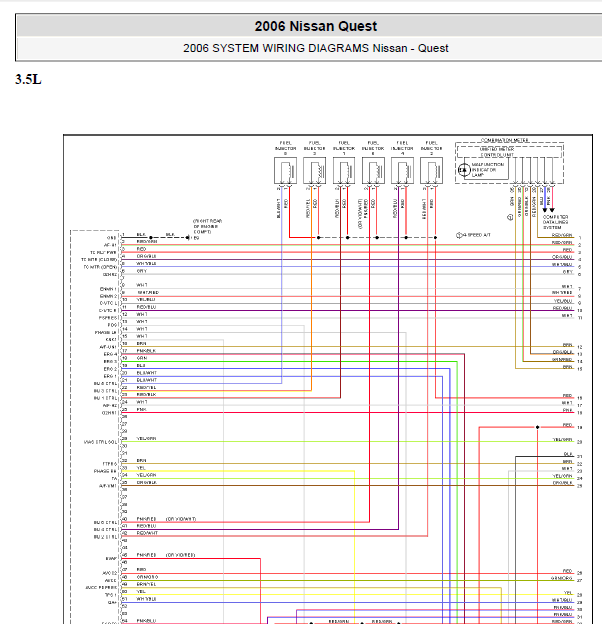Click the fuel injector symbol with RED/WHT wire
The image size is (602, 624).
pyautogui.click(x=431, y=170)
